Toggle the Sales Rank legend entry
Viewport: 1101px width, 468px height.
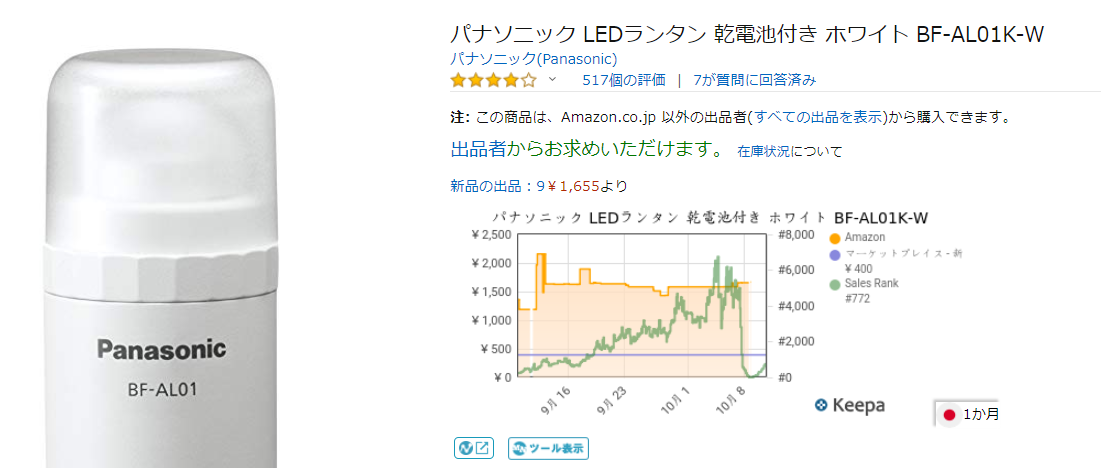[871, 283]
